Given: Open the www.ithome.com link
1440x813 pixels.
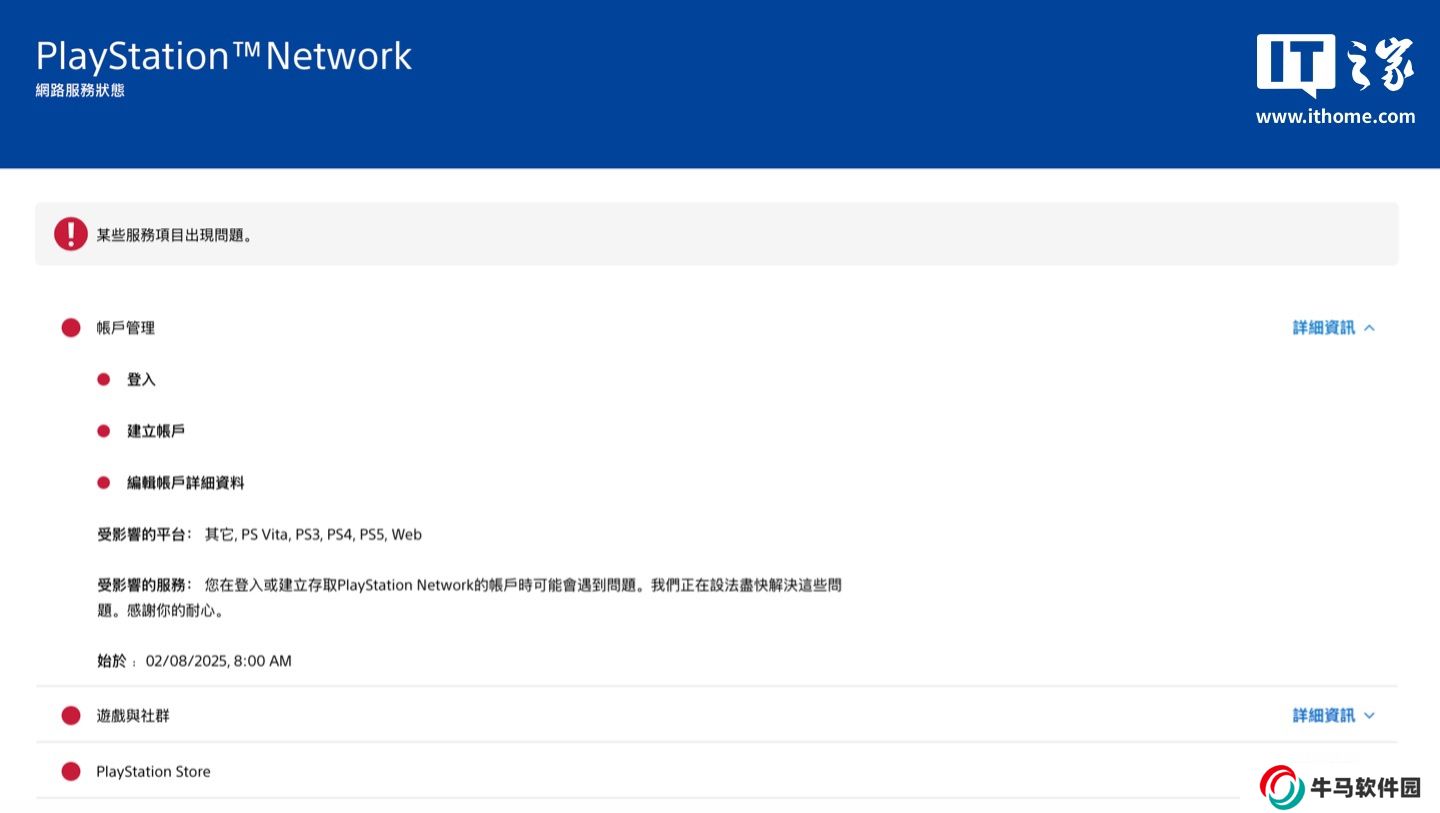Looking at the screenshot, I should coord(1335,117).
